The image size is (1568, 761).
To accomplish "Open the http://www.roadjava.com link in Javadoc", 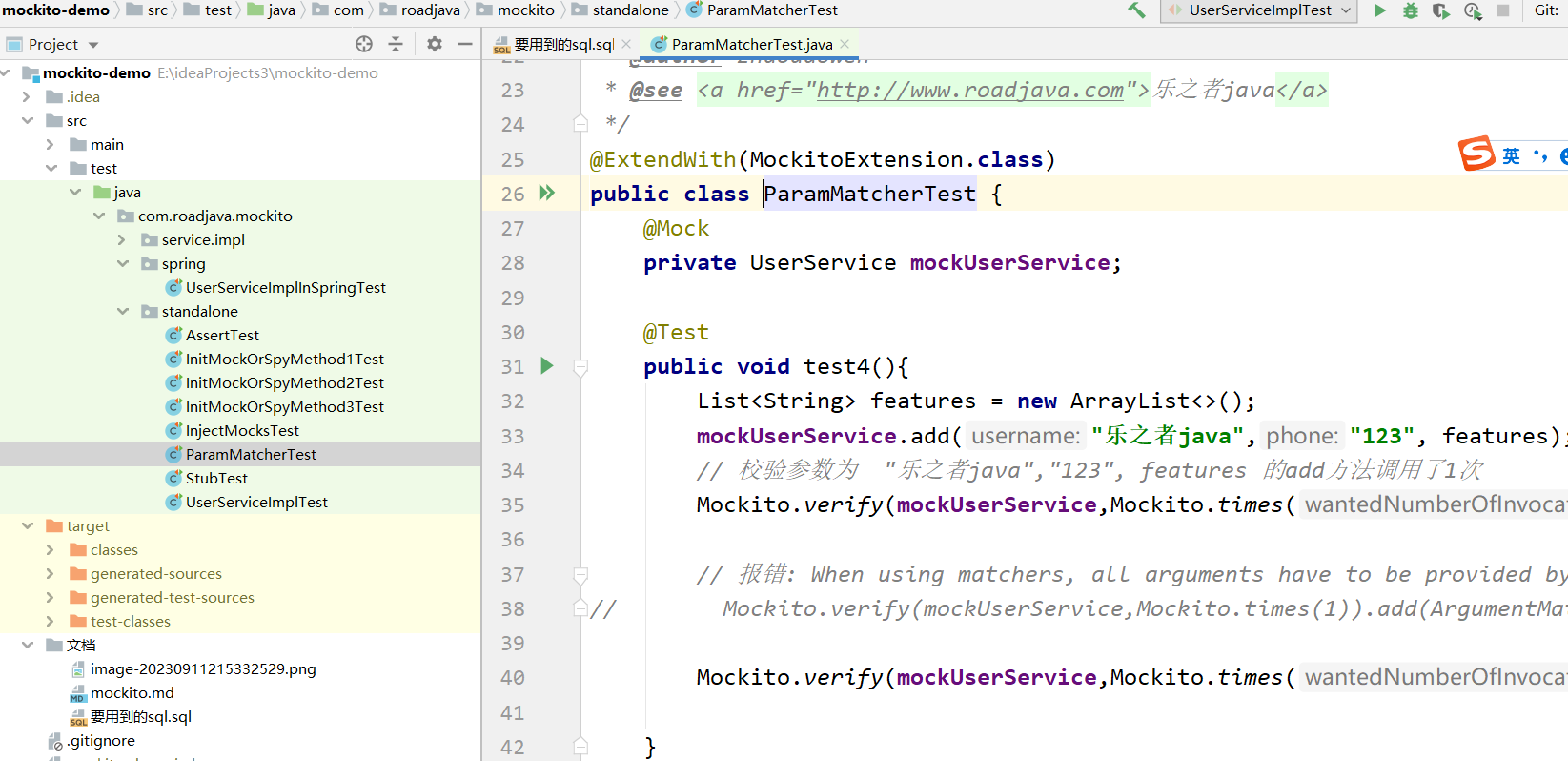I will coord(969,90).
